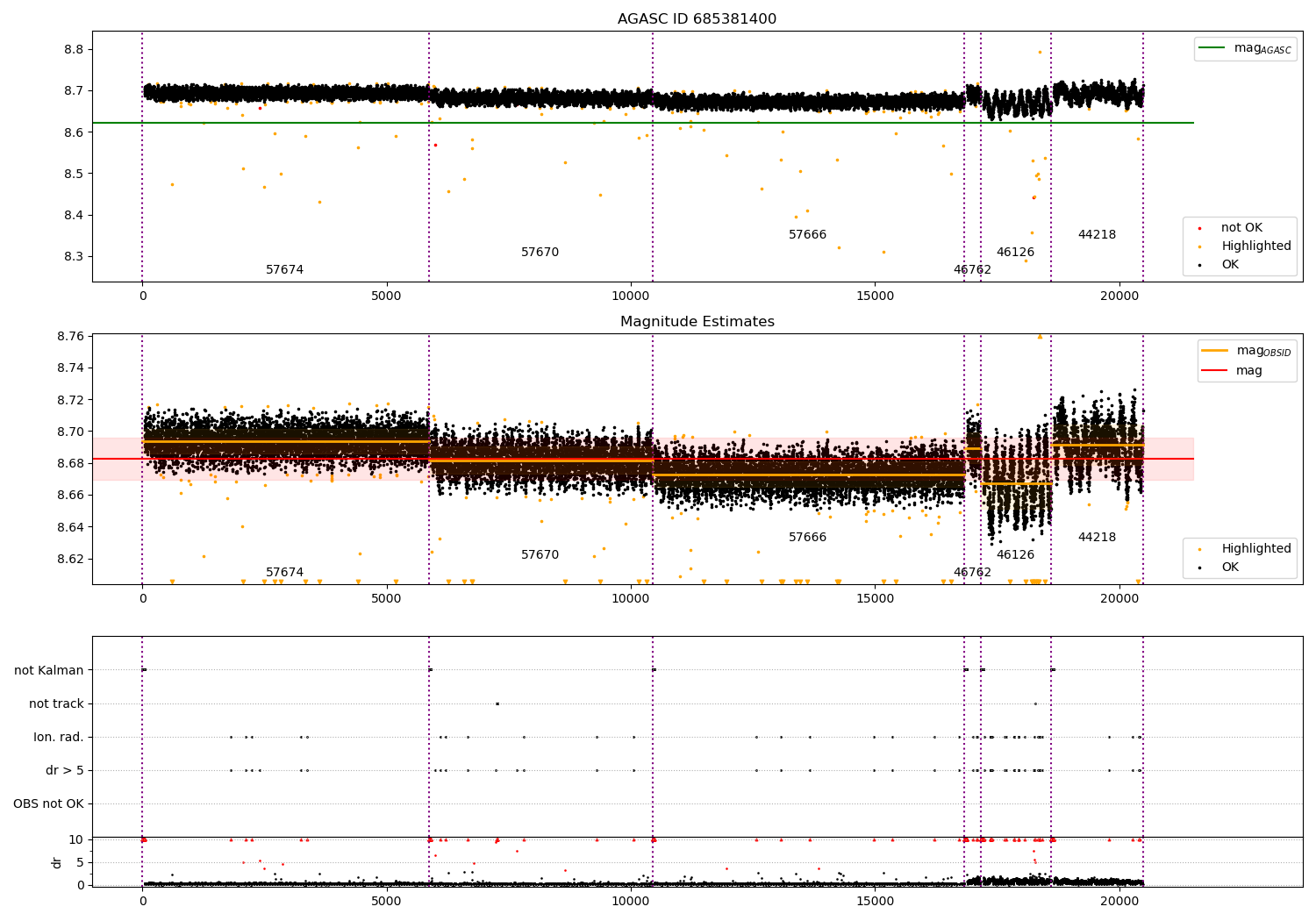Click the 'Magnitude Estimates' plot title
This screenshot has height=921, width=1316.
point(697,322)
